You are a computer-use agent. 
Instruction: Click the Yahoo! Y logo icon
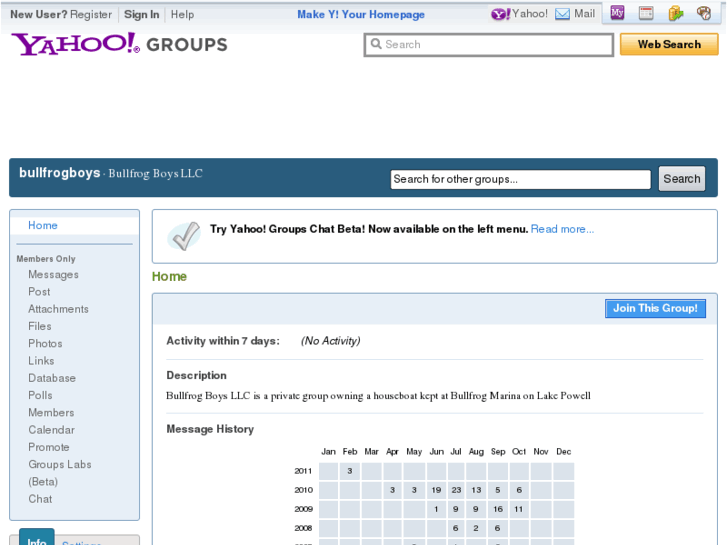(500, 14)
